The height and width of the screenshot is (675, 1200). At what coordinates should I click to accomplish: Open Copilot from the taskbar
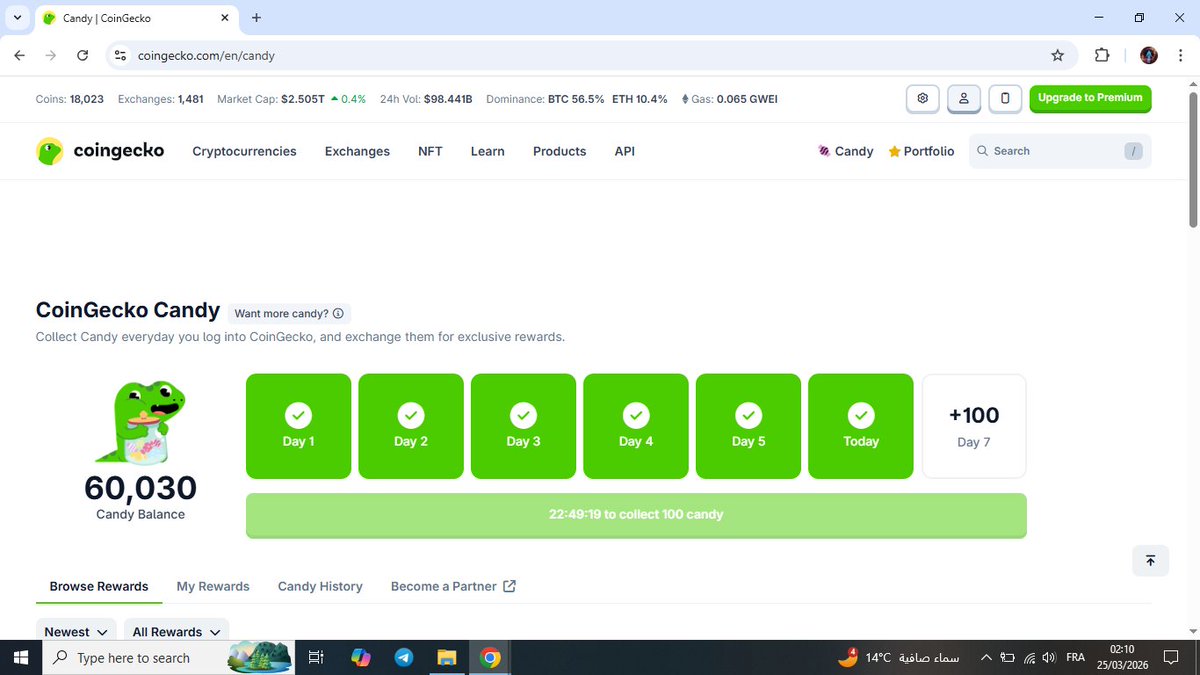(x=361, y=657)
